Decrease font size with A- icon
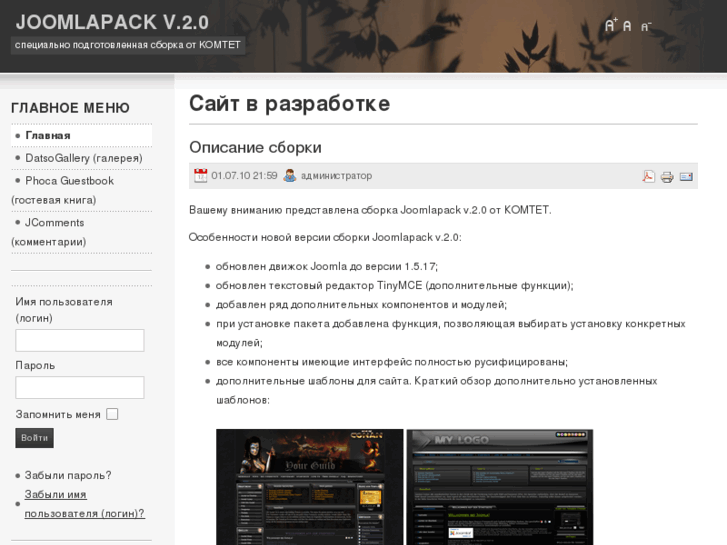 pos(646,26)
